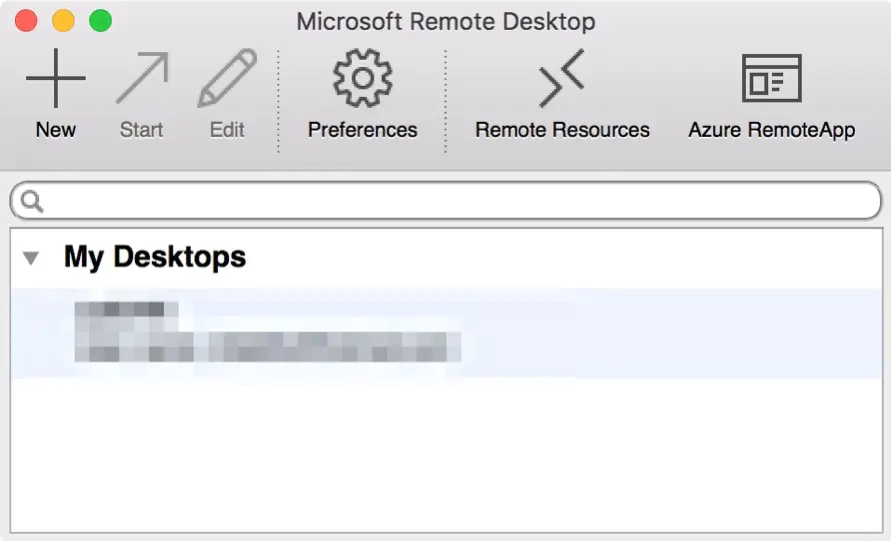The height and width of the screenshot is (541, 891).
Task: Click the Remote Resources text label
Action: click(562, 130)
